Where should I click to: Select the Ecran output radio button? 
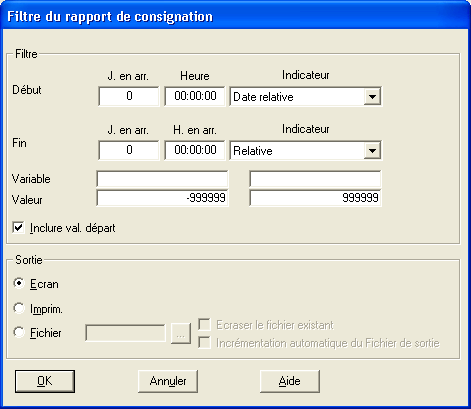(x=19, y=284)
